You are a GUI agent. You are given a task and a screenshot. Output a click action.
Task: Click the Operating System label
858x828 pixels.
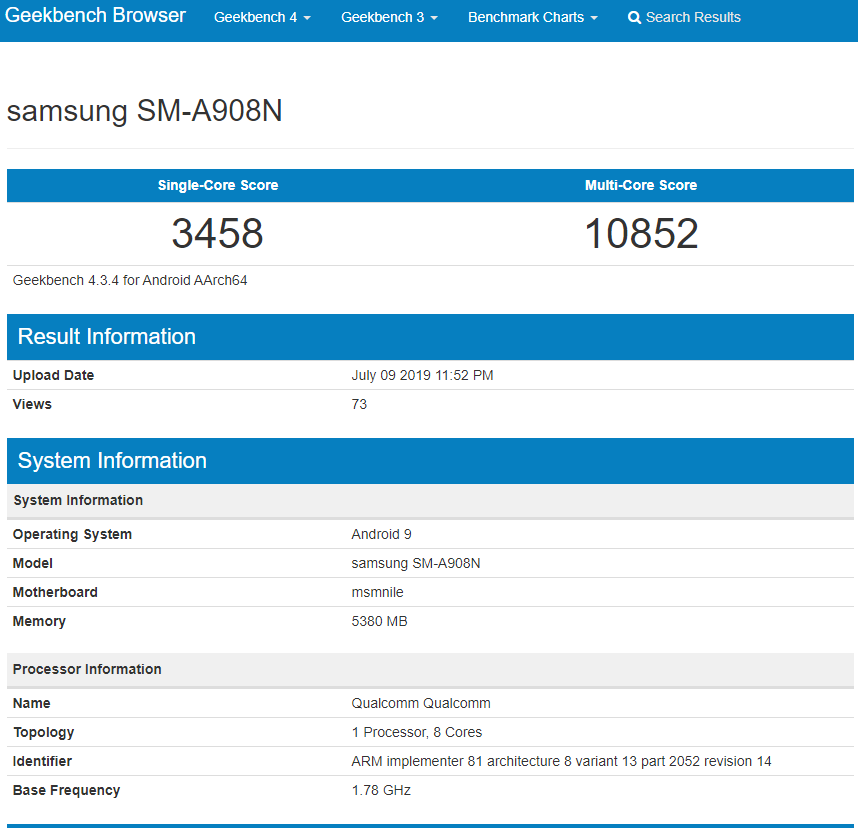click(x=72, y=535)
